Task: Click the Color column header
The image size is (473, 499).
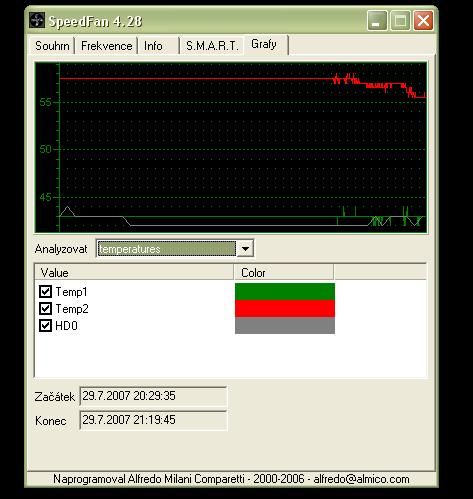Action: point(284,273)
